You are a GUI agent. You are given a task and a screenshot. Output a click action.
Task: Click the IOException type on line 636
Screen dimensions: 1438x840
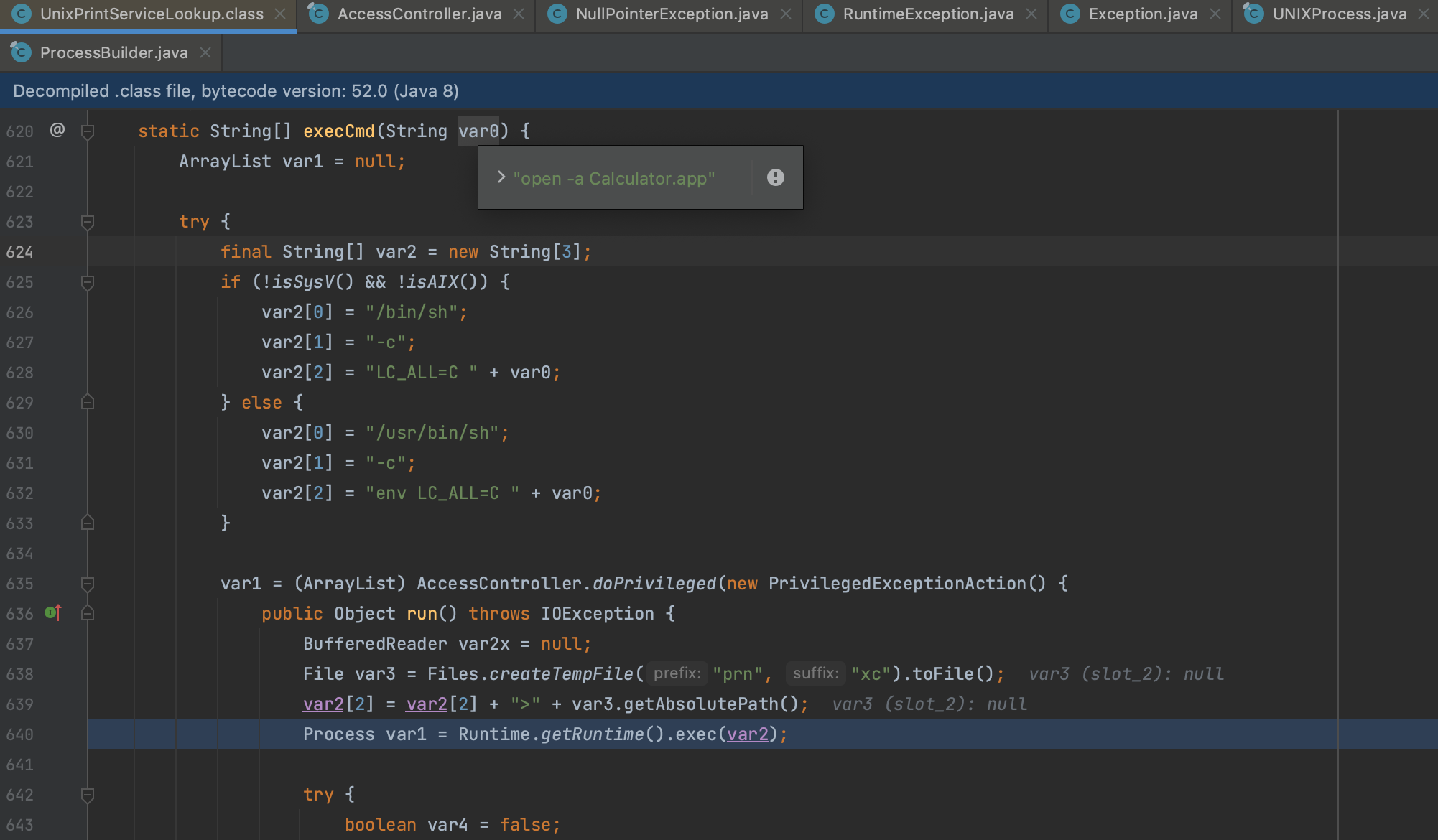(598, 614)
